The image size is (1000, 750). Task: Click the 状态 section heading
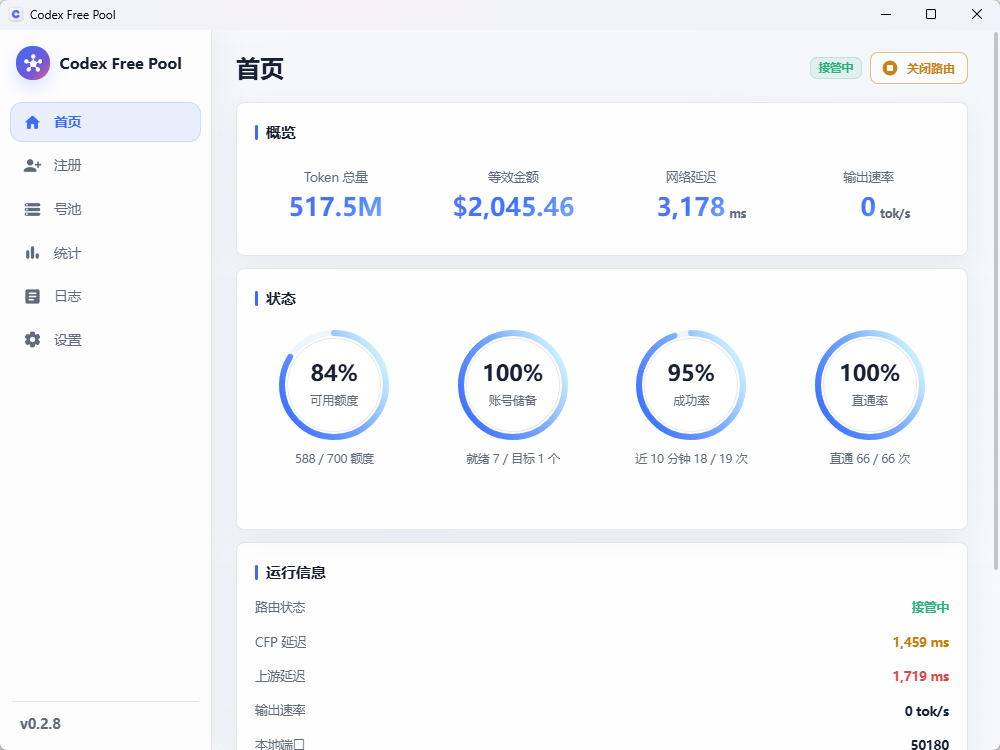tap(281, 298)
